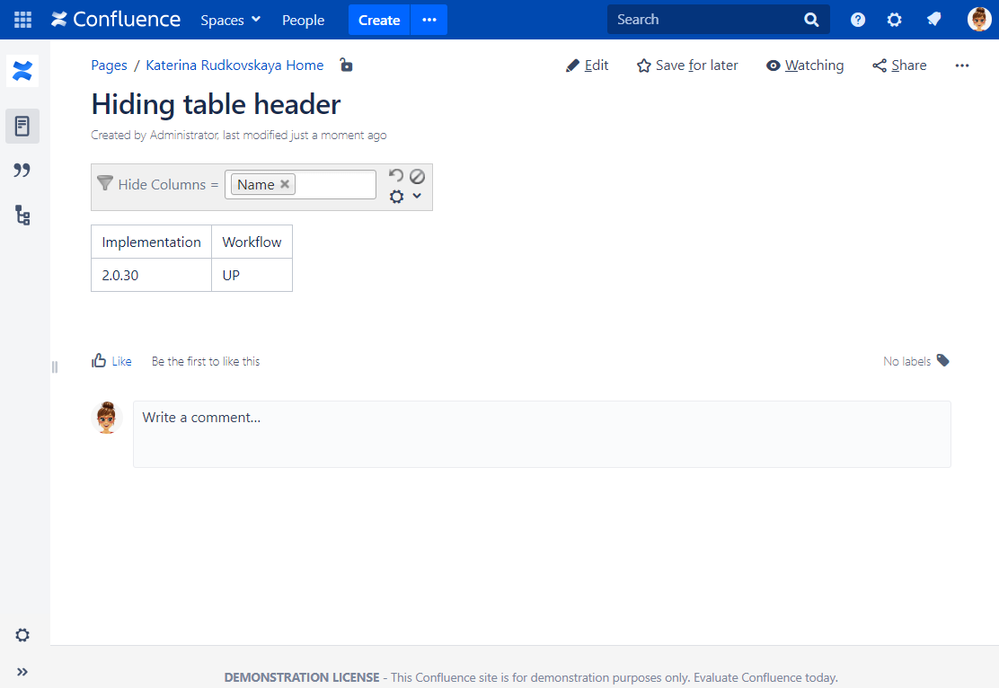Toggle the Watching button
999x688 pixels.
tap(805, 66)
